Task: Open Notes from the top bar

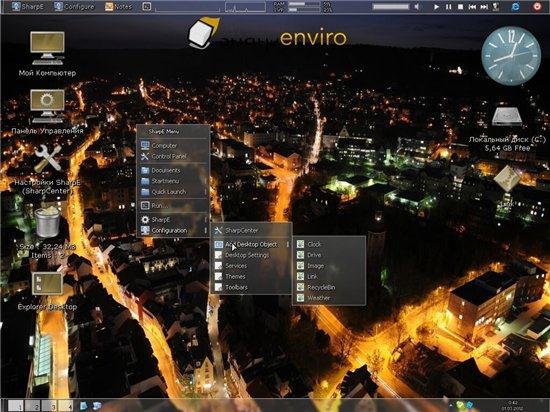Action: point(119,6)
